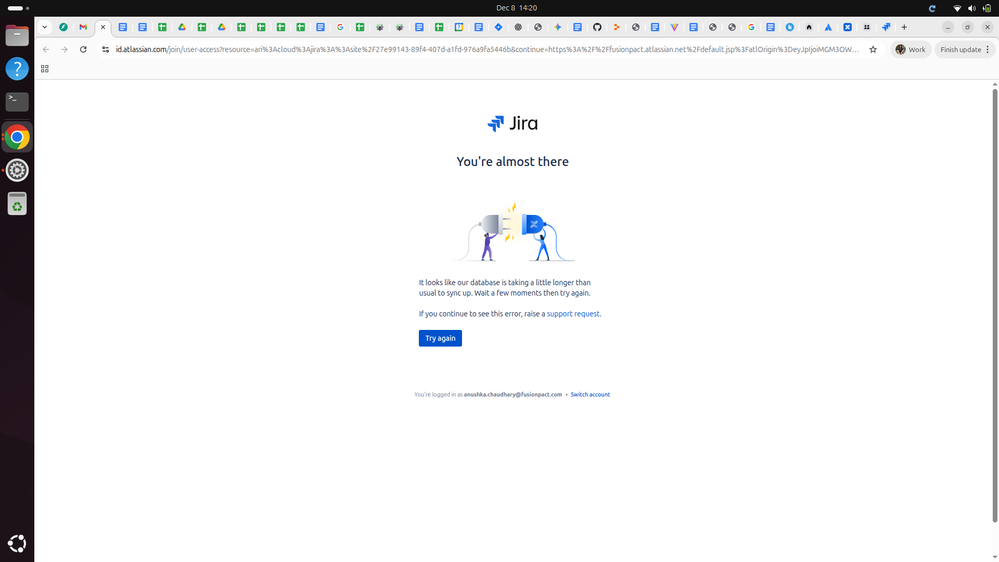
Task: Open the black home icon tab
Action: click(809, 27)
